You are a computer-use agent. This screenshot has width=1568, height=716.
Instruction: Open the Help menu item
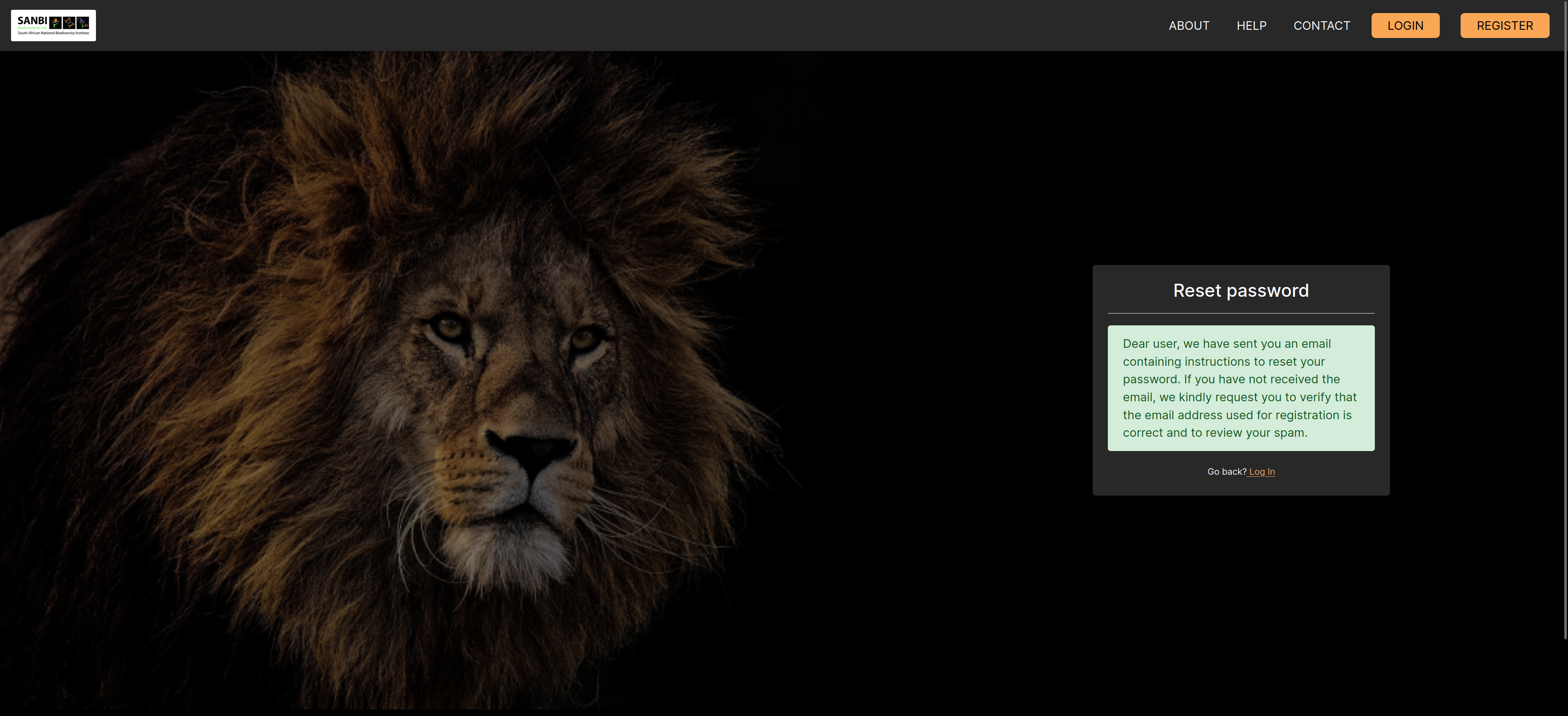click(1252, 26)
